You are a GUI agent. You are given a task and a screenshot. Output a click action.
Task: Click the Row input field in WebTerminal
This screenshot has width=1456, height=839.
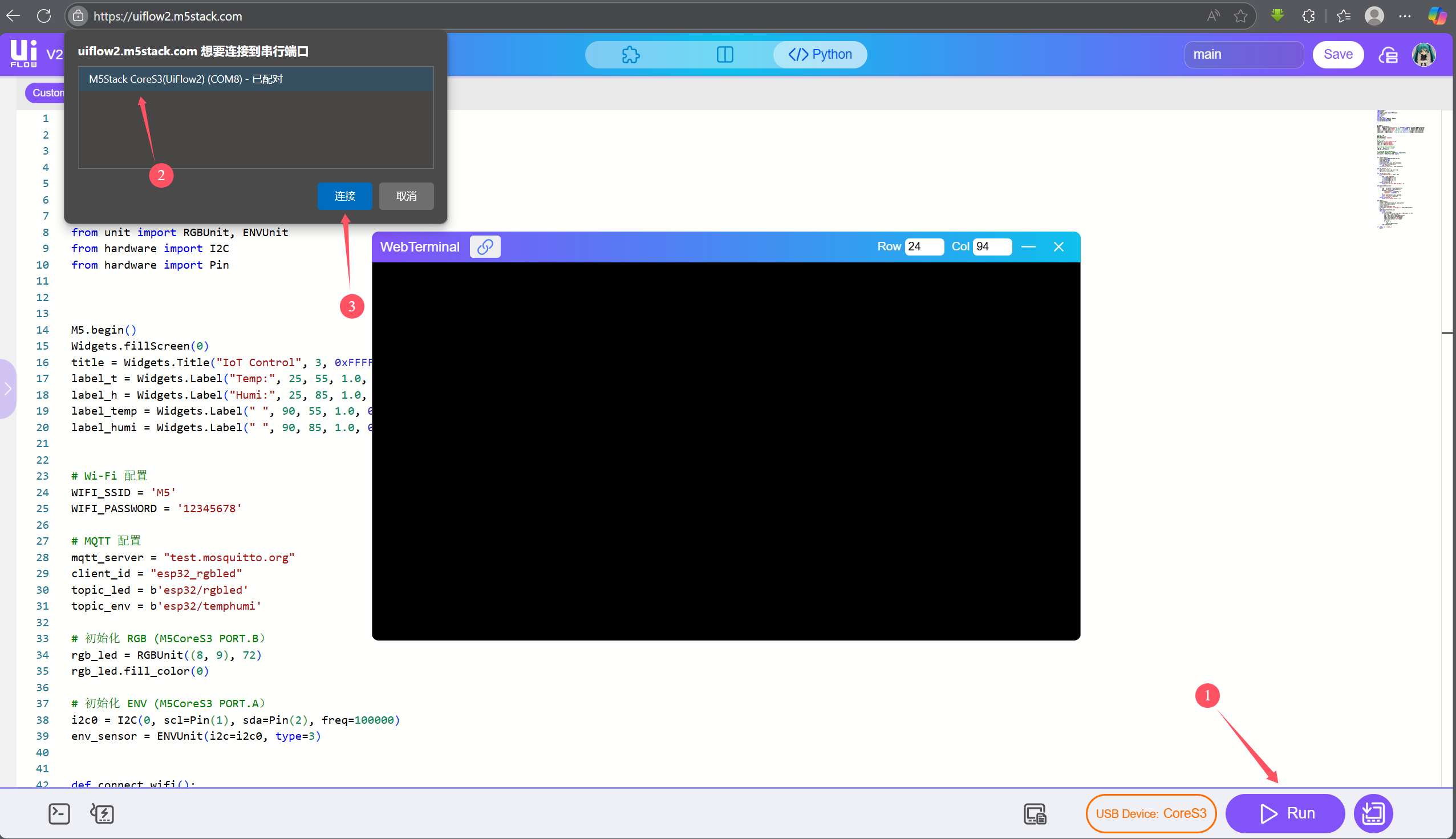923,246
